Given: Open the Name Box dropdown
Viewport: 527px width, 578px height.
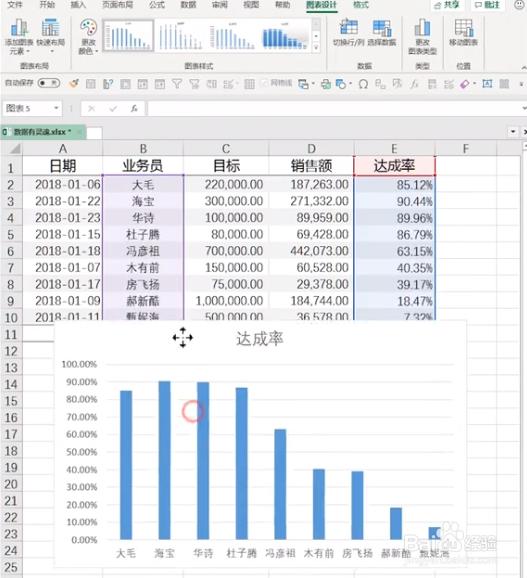Looking at the screenshot, I should click(x=56, y=108).
